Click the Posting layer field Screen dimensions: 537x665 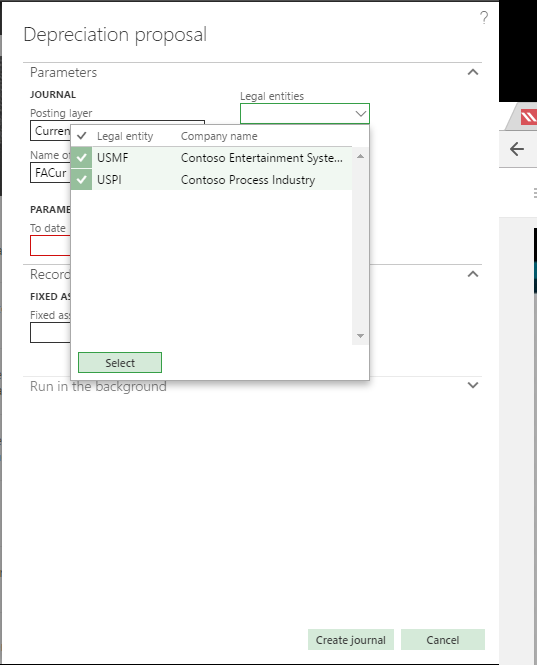(50, 131)
